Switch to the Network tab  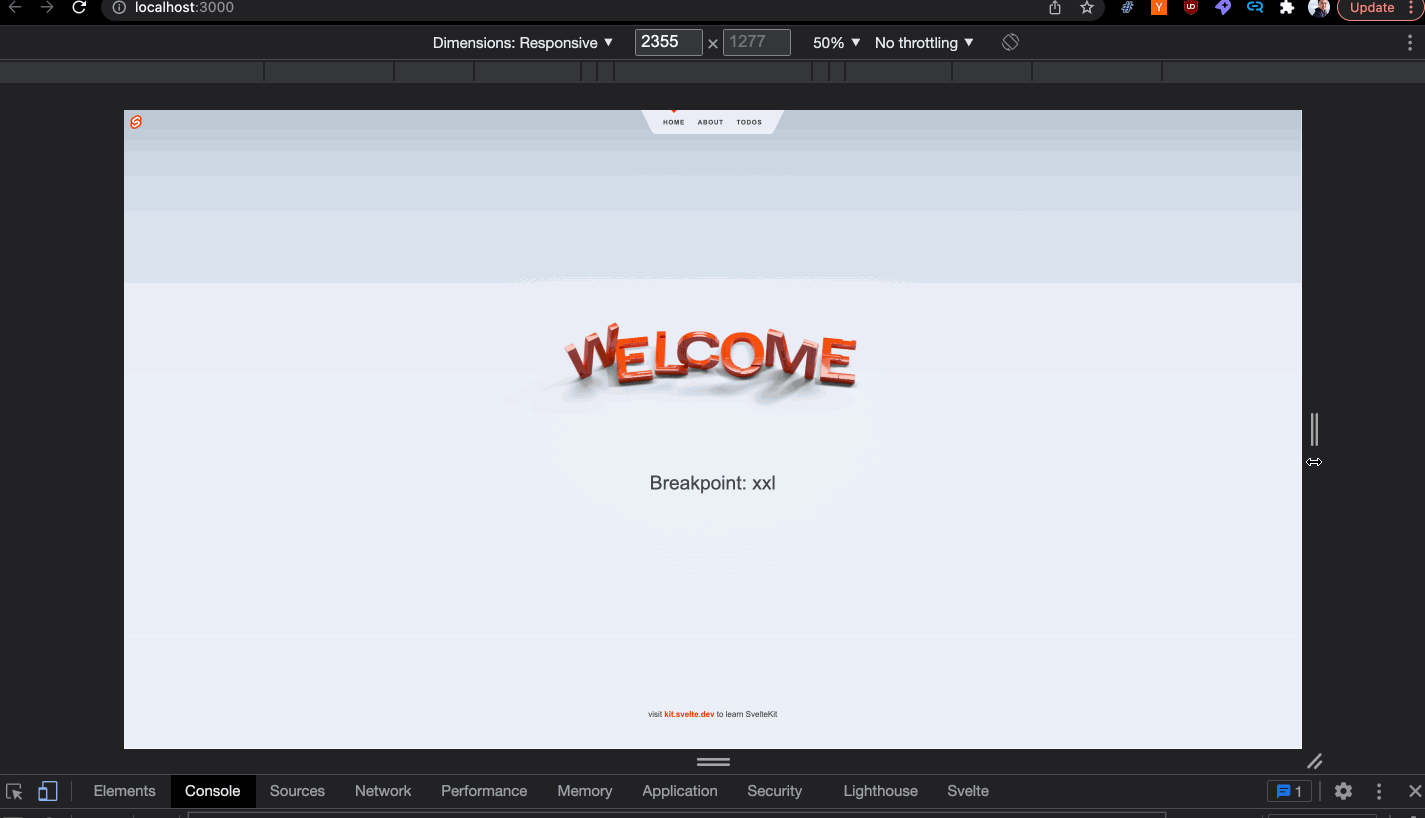383,791
